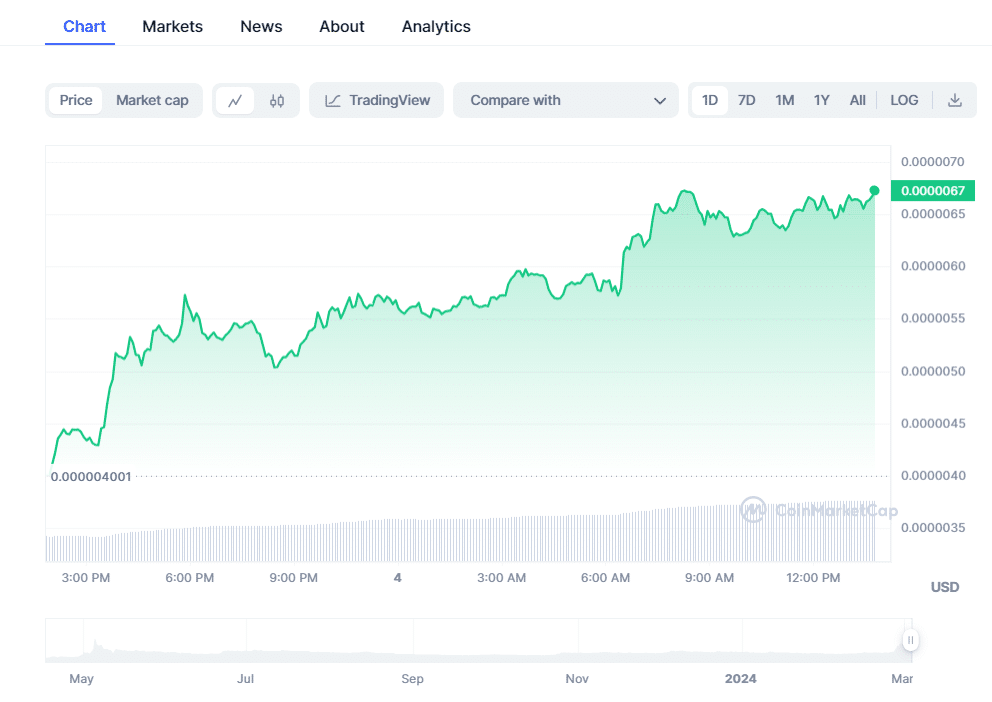Open TradingView chart view

pyautogui.click(x=376, y=100)
